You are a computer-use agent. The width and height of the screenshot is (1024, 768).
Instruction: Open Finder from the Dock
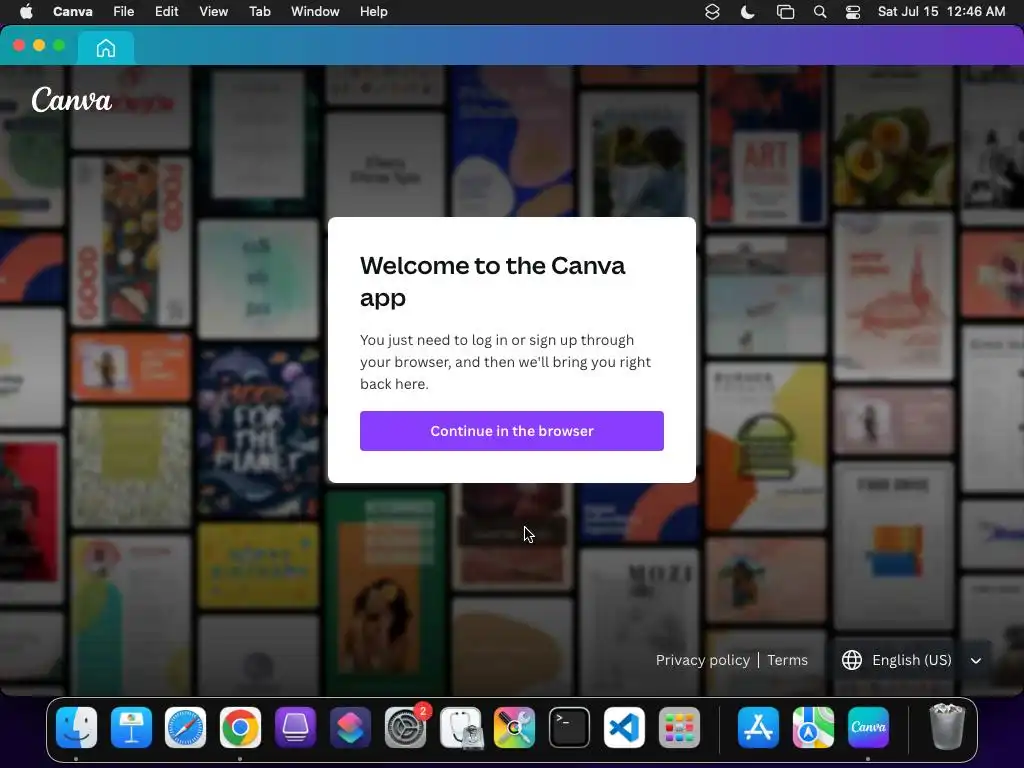[x=76, y=727]
